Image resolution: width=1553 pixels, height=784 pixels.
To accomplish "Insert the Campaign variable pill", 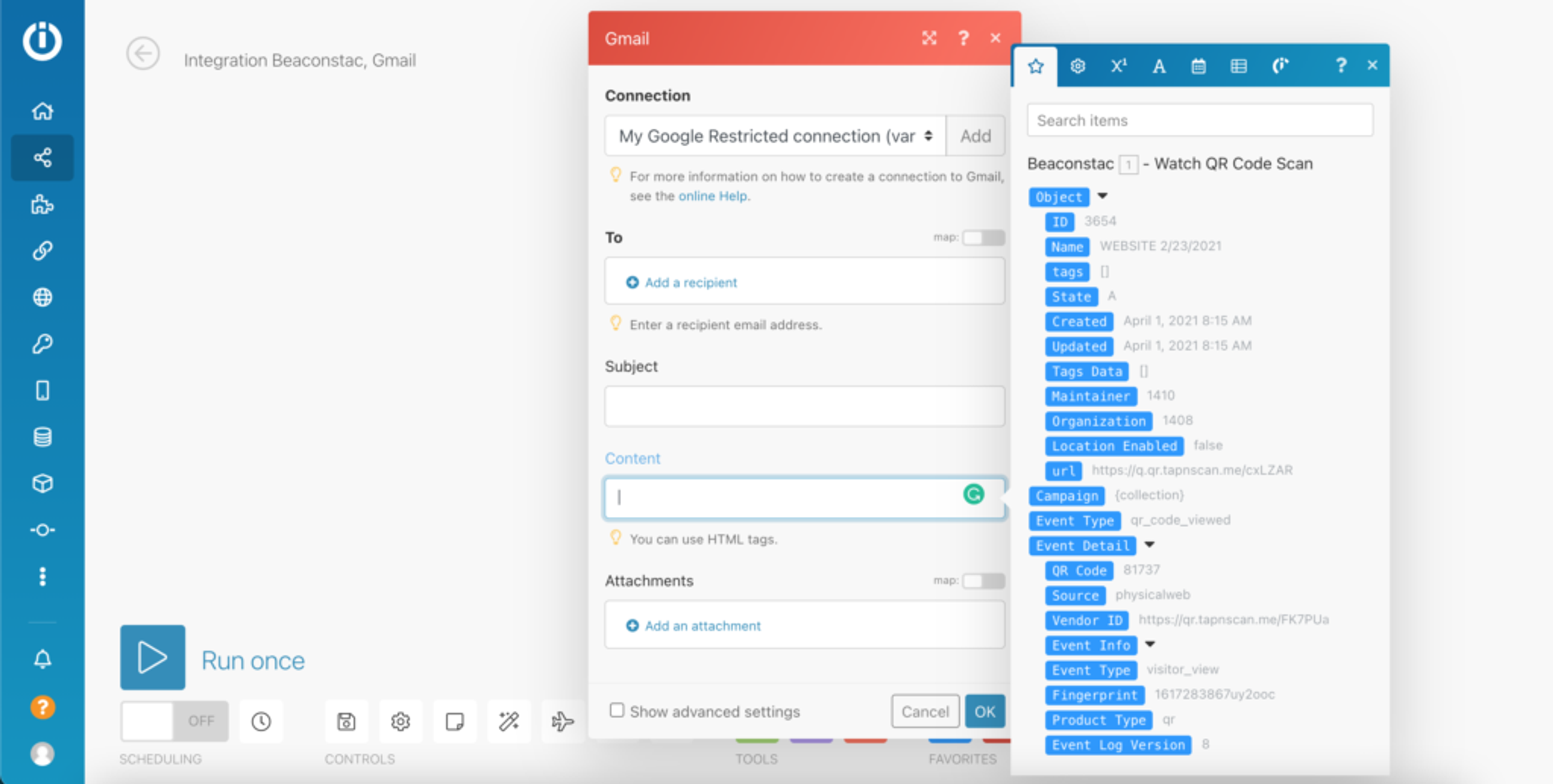I will (x=1066, y=496).
